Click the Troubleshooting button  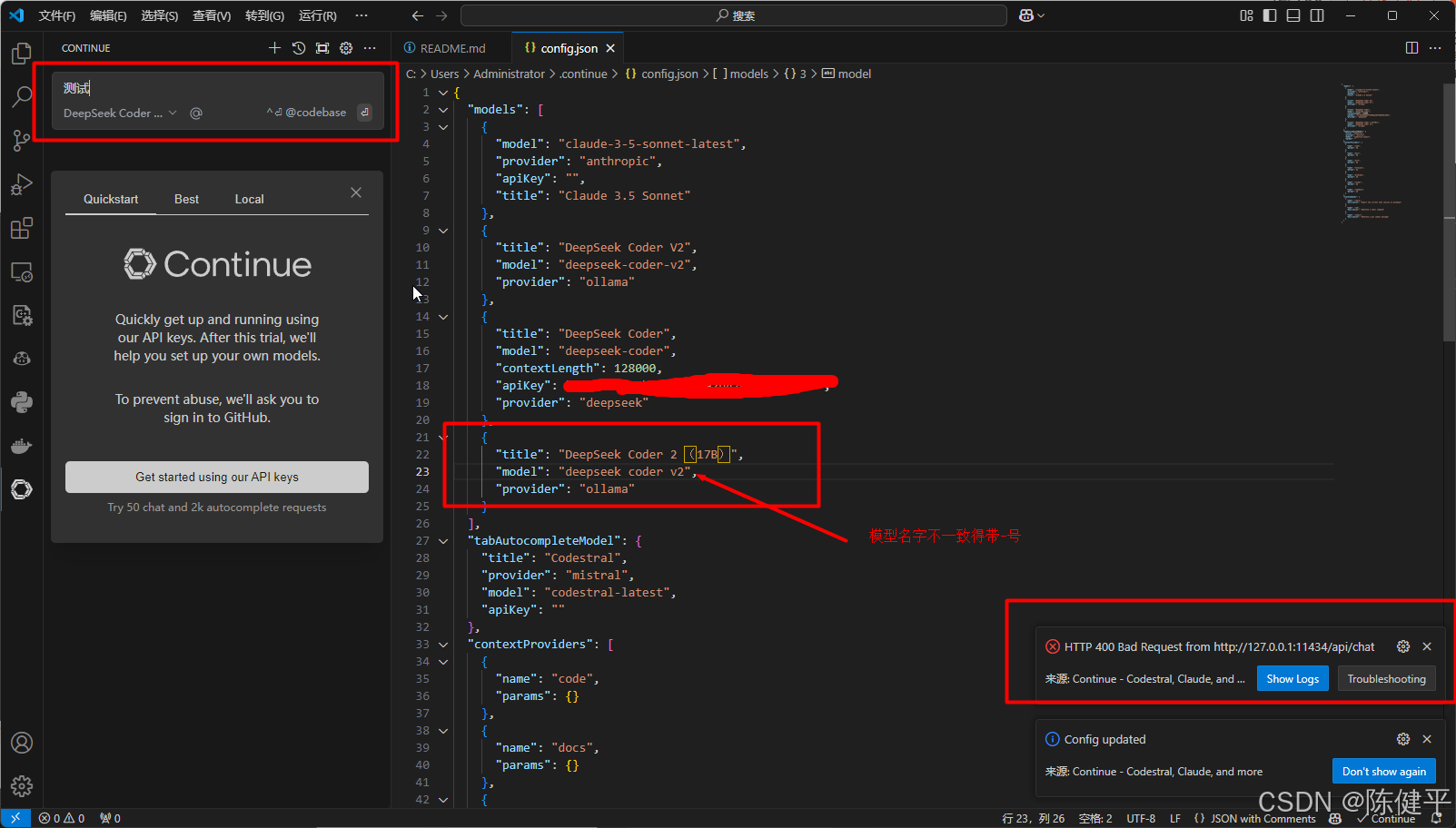pos(1386,679)
